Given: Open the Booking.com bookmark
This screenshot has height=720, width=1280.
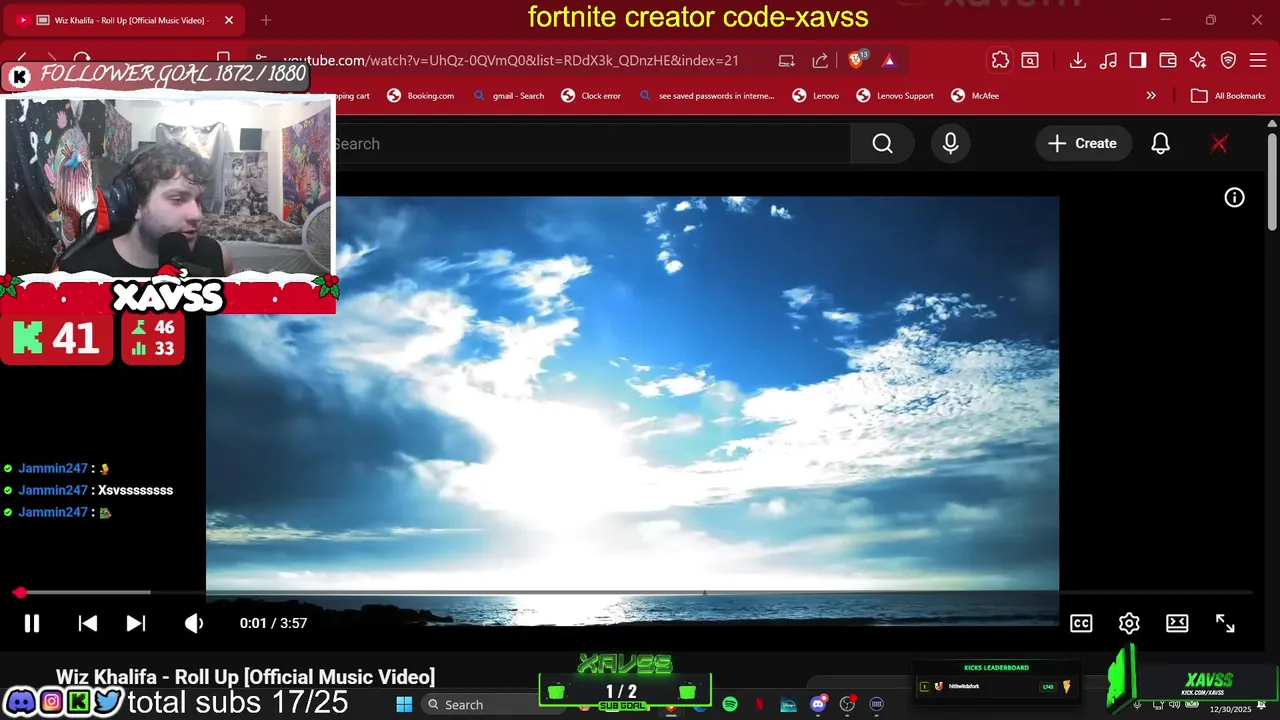Looking at the screenshot, I should 420,96.
